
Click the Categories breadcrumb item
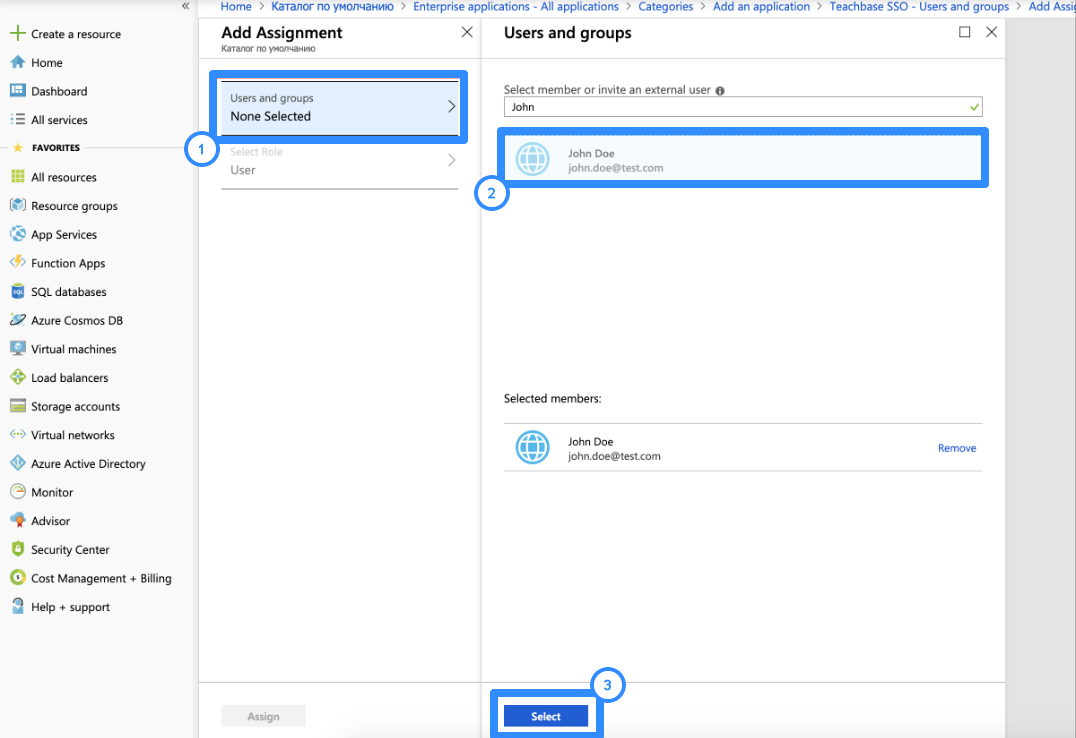point(666,6)
